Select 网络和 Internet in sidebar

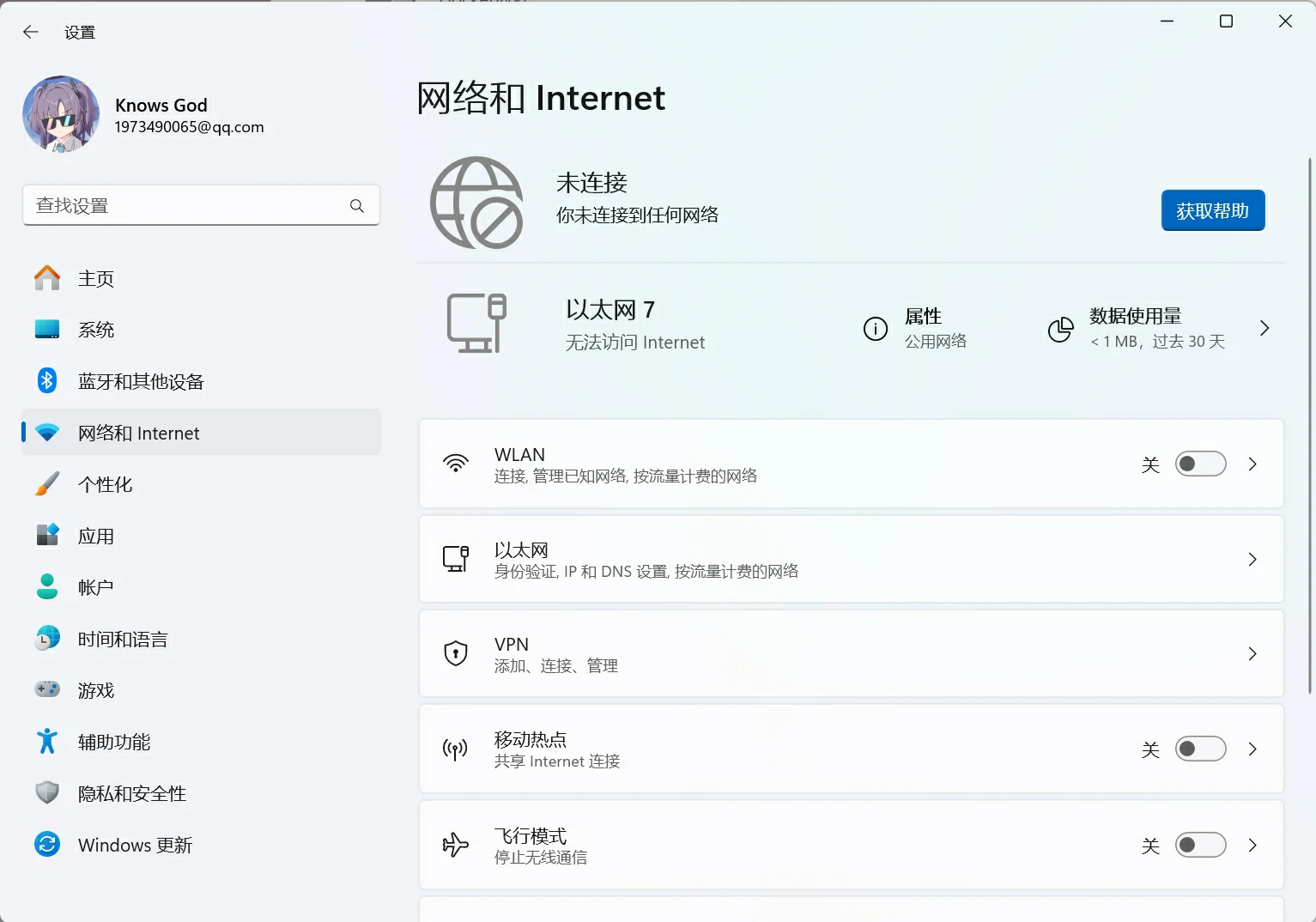[x=202, y=433]
